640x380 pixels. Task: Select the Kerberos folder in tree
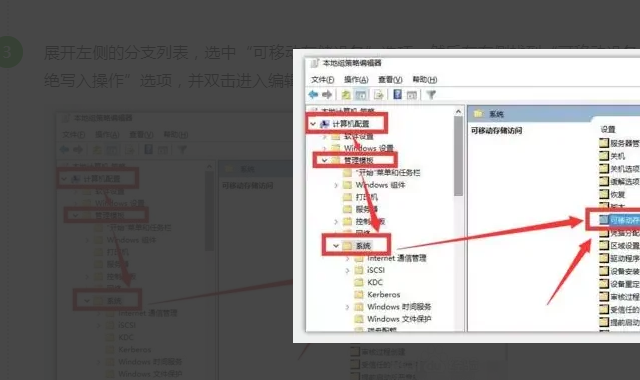[377, 294]
